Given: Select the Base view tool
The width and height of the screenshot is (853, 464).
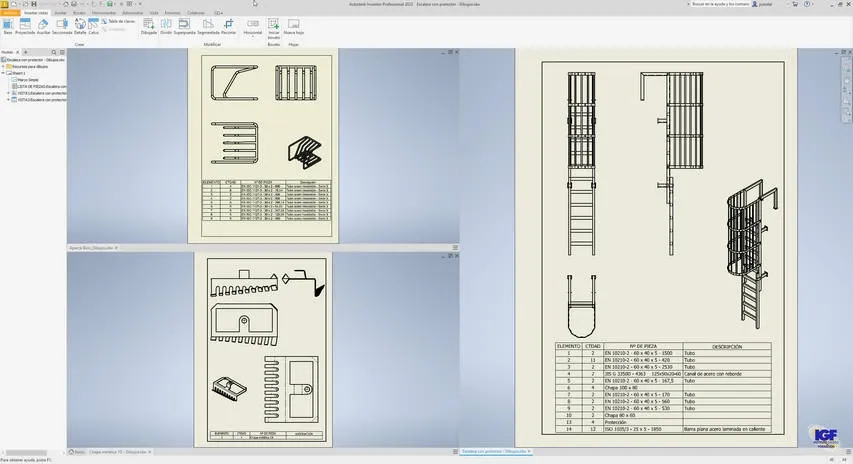Looking at the screenshot, I should [8, 26].
